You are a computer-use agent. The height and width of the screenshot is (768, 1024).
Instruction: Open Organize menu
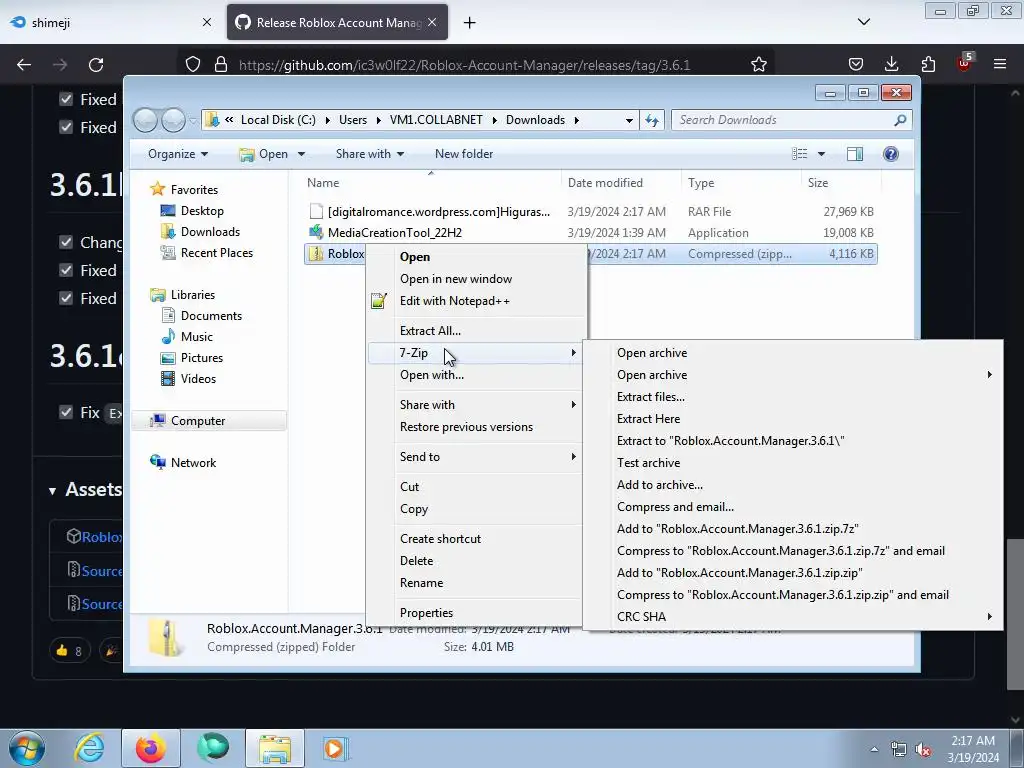click(x=178, y=154)
